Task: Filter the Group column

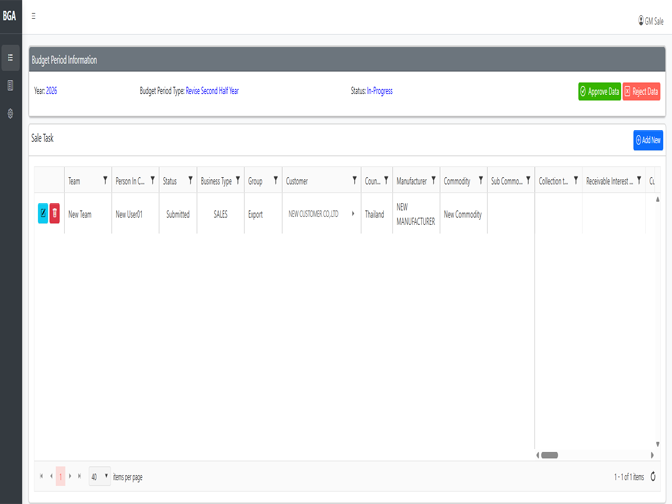Action: [276, 180]
